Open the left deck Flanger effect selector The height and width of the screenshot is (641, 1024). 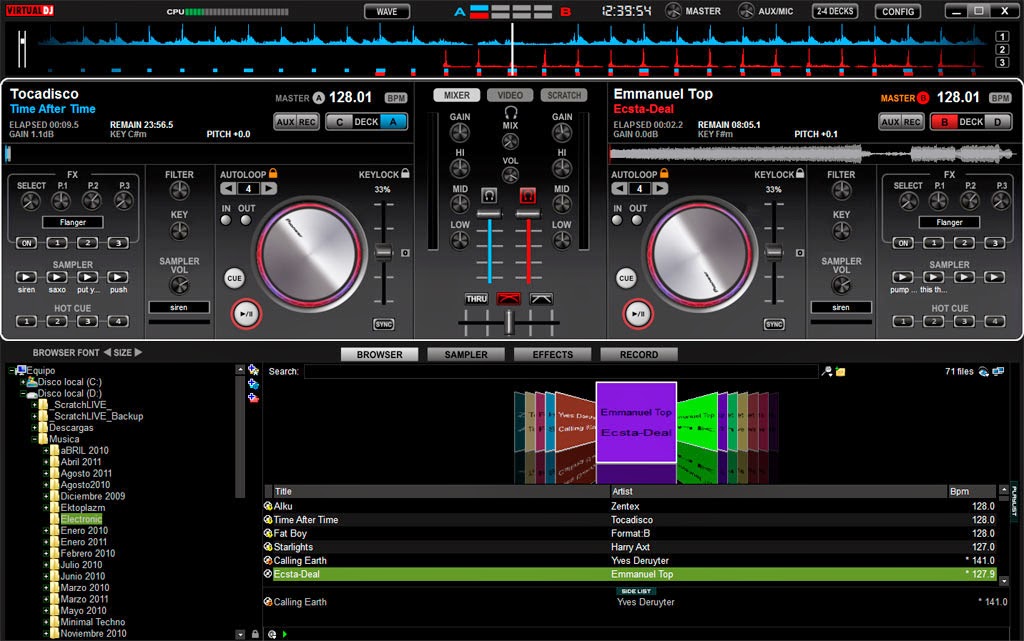click(x=72, y=223)
